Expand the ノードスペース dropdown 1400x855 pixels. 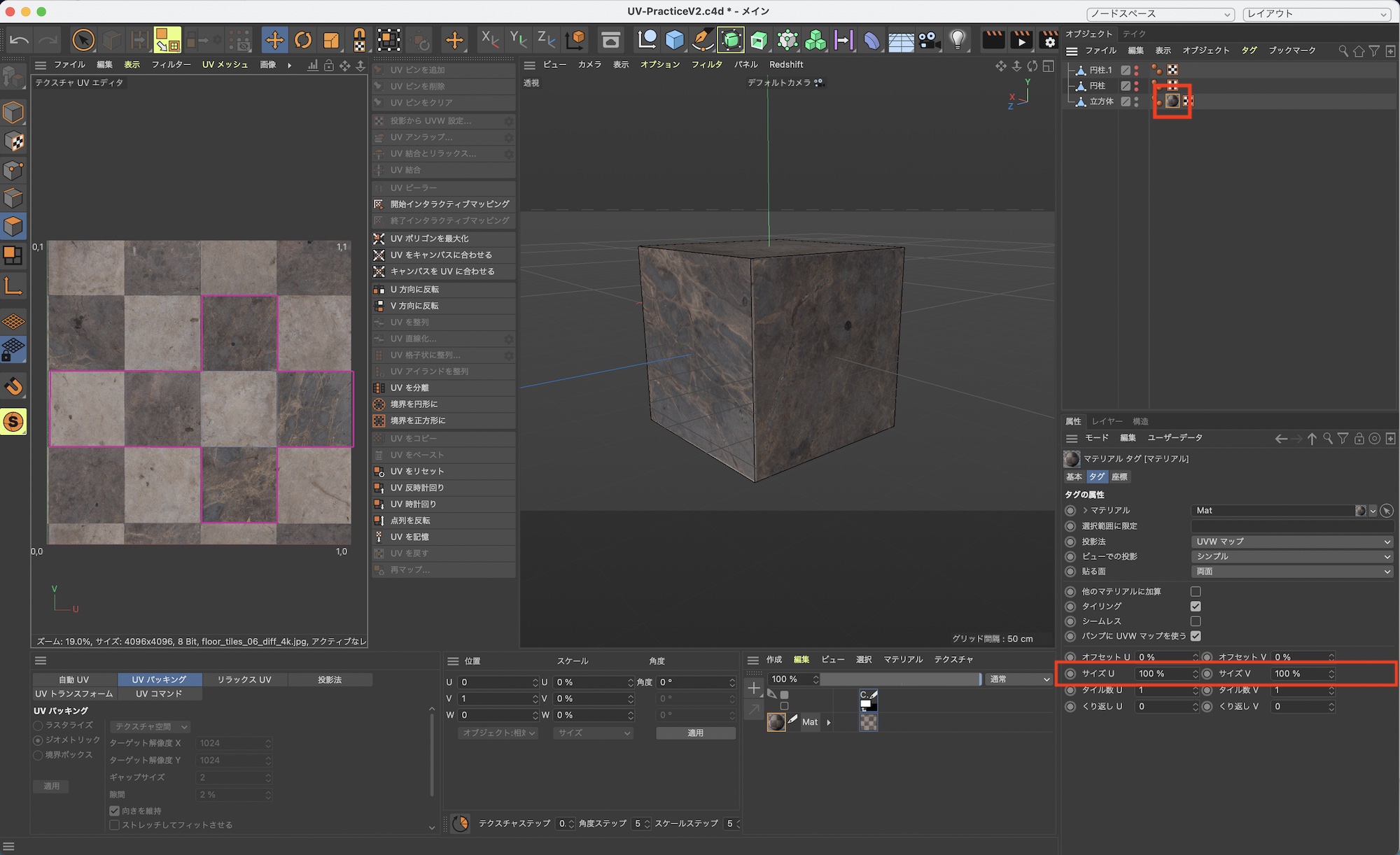click(1160, 13)
